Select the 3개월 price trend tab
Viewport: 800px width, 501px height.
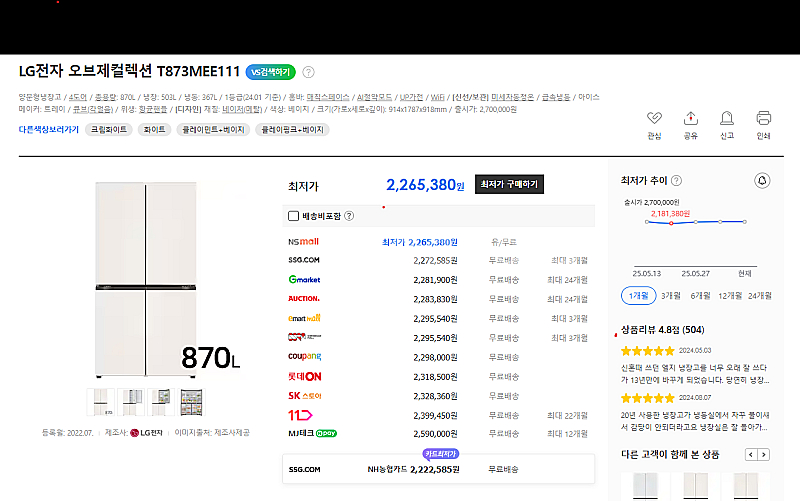[670, 296]
